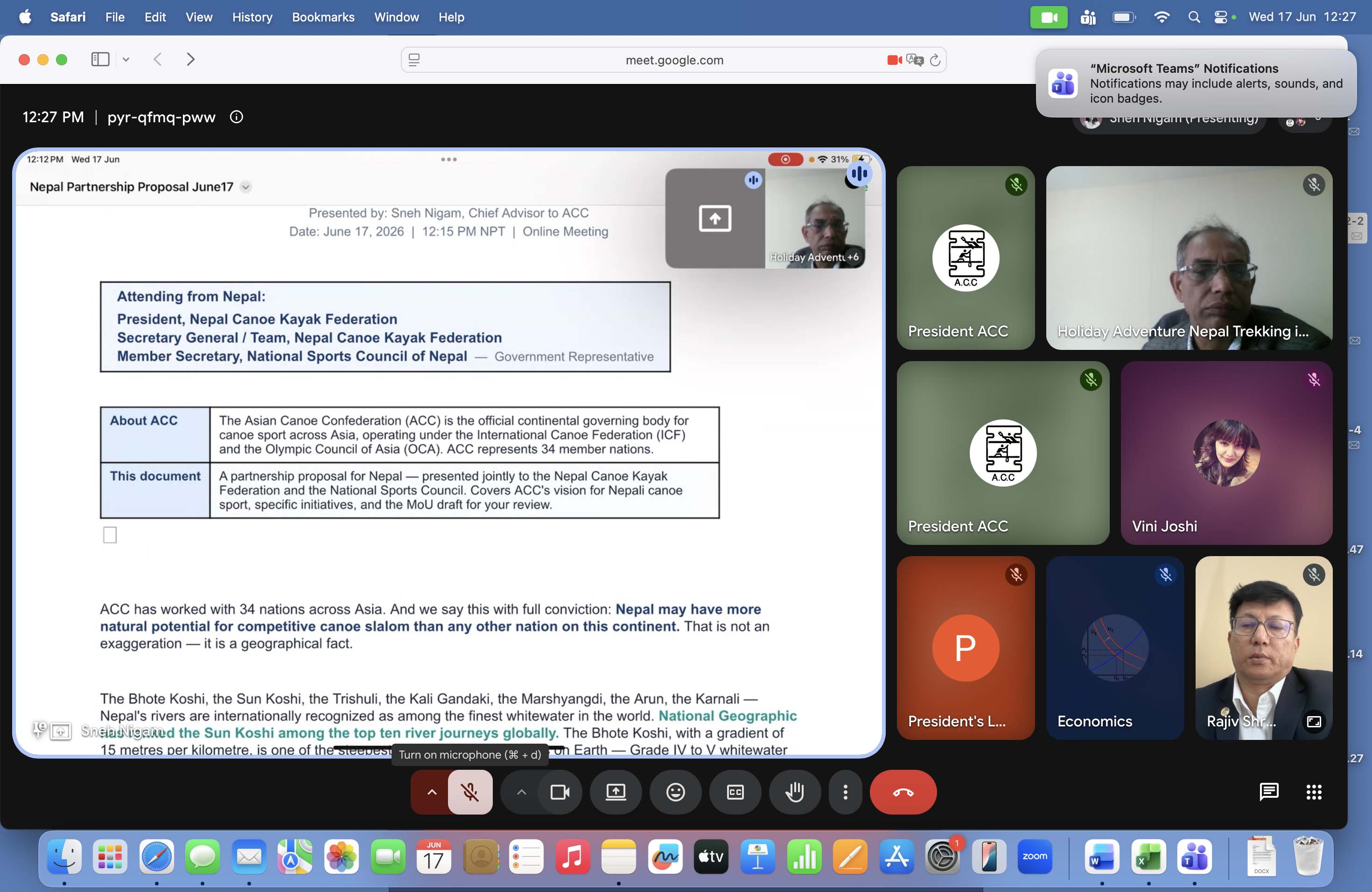Open Zoom from the Dock

pos(1034,856)
